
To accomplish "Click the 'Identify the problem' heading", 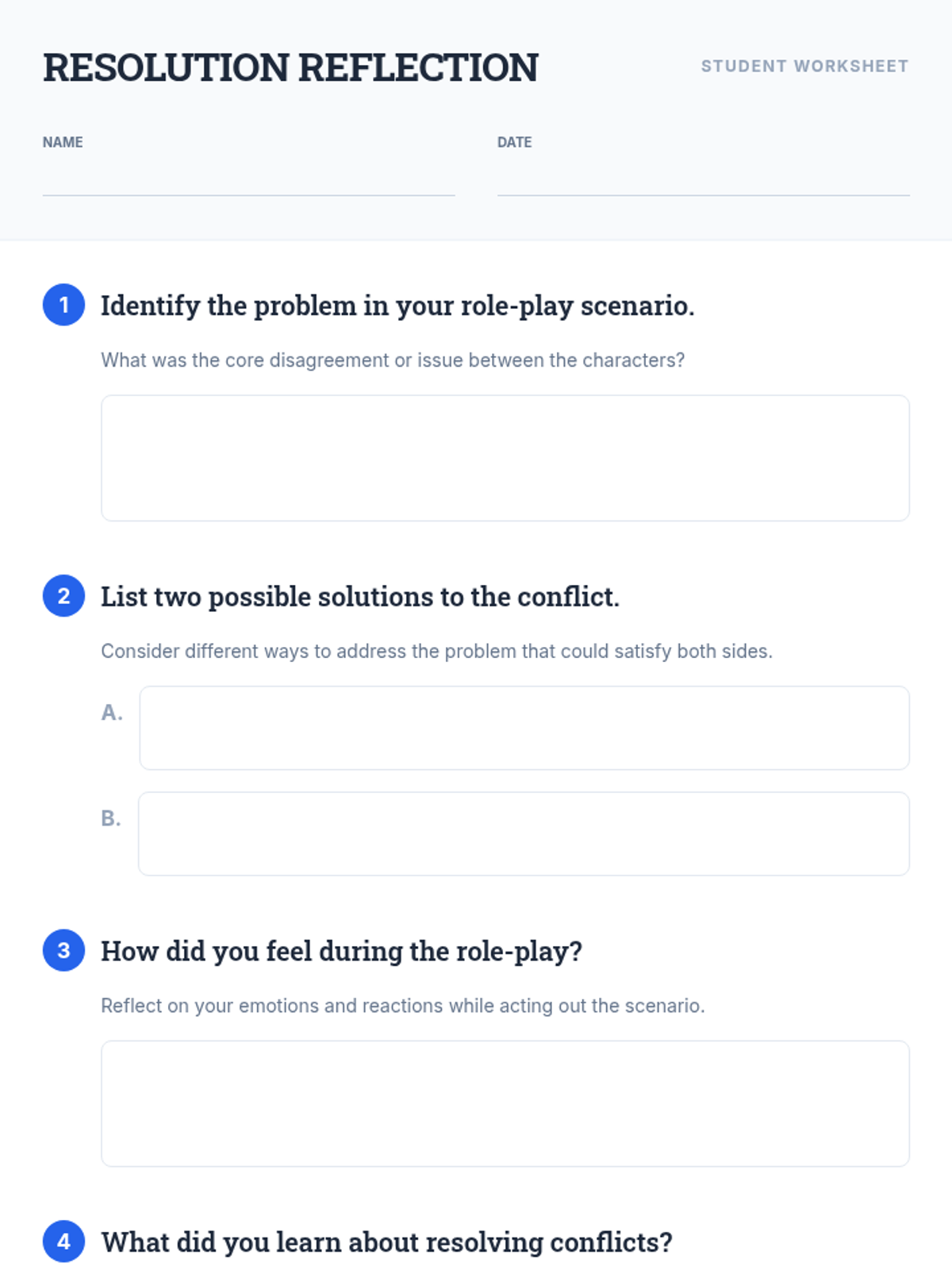I will [x=397, y=306].
